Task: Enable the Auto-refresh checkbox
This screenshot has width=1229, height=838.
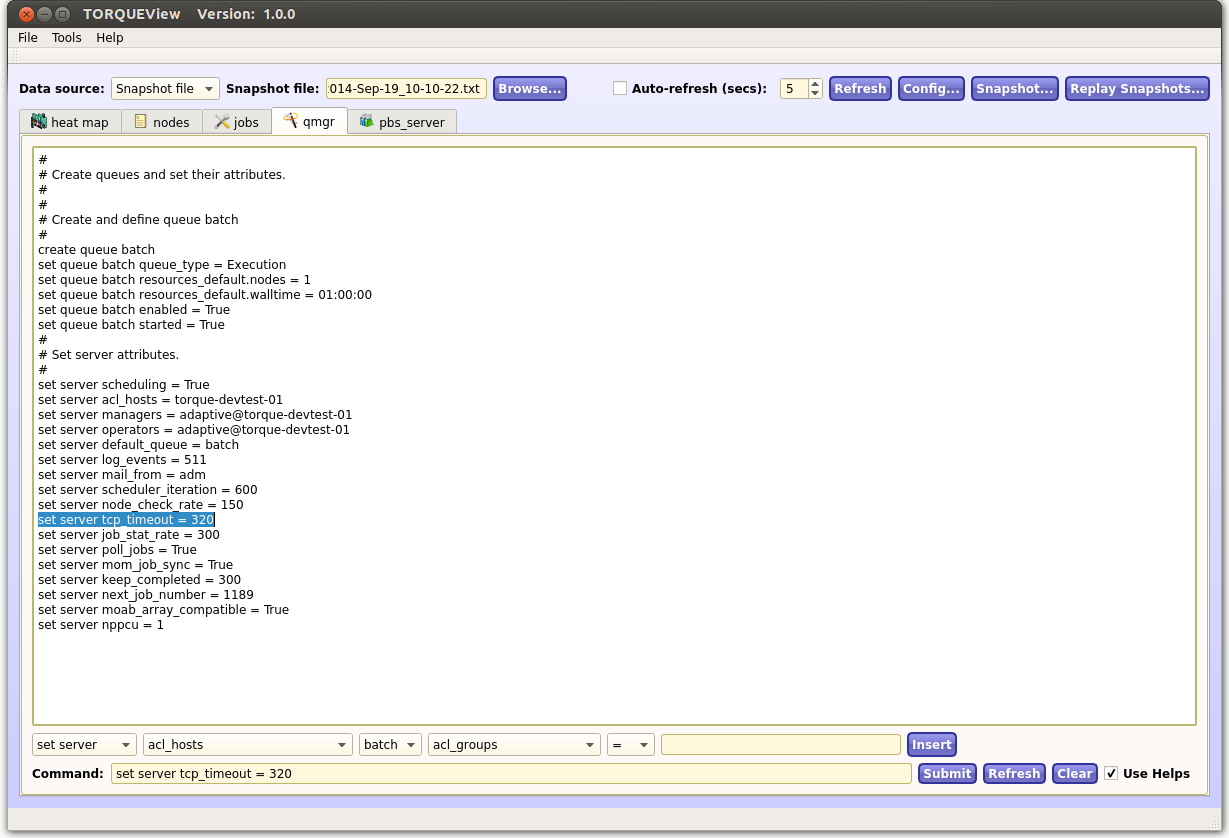Action: point(620,89)
